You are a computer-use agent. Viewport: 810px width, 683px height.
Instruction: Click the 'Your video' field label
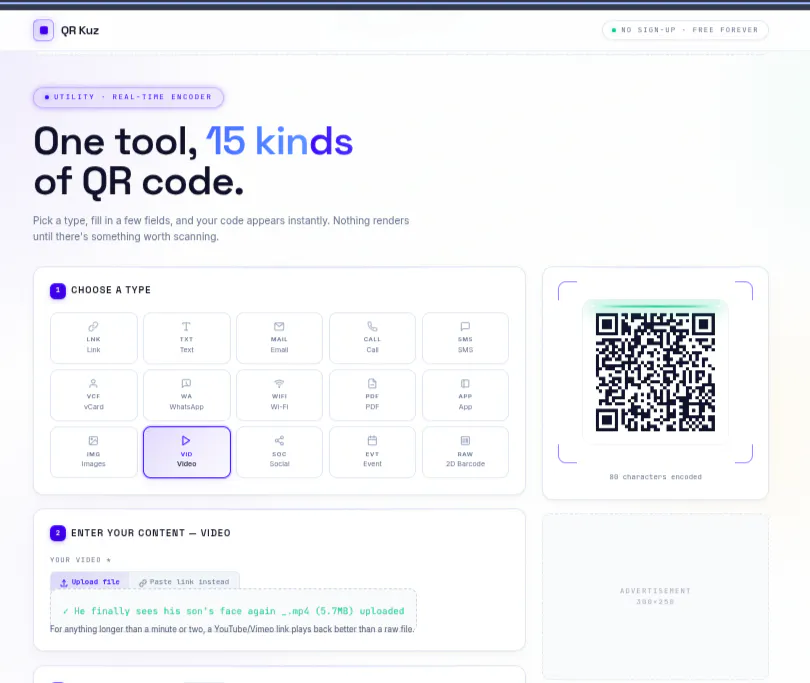pos(80,560)
